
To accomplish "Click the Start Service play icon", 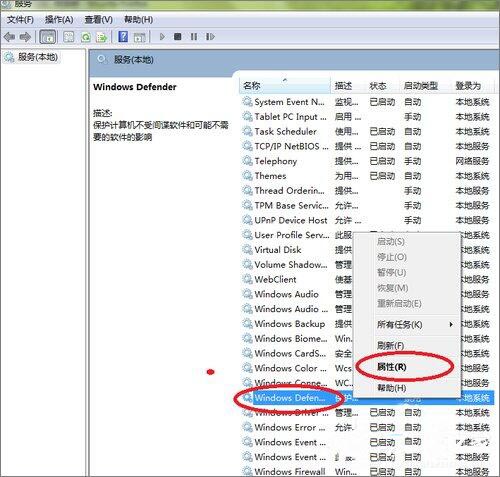I will 162,37.
